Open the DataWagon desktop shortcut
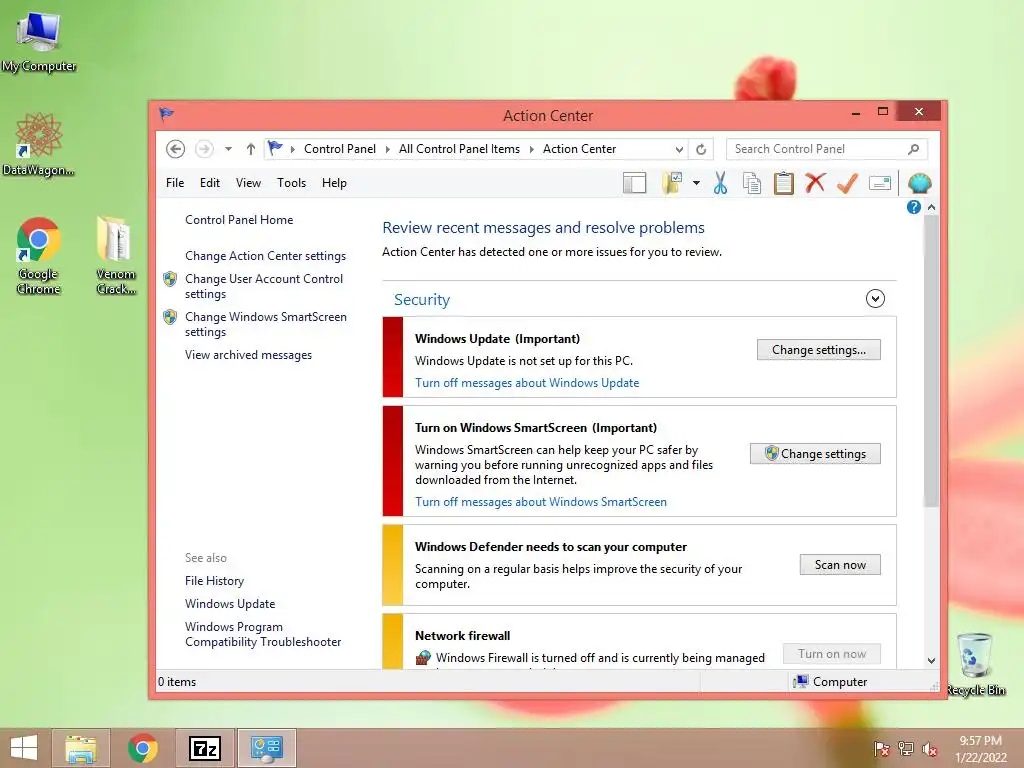1024x768 pixels. (x=39, y=144)
